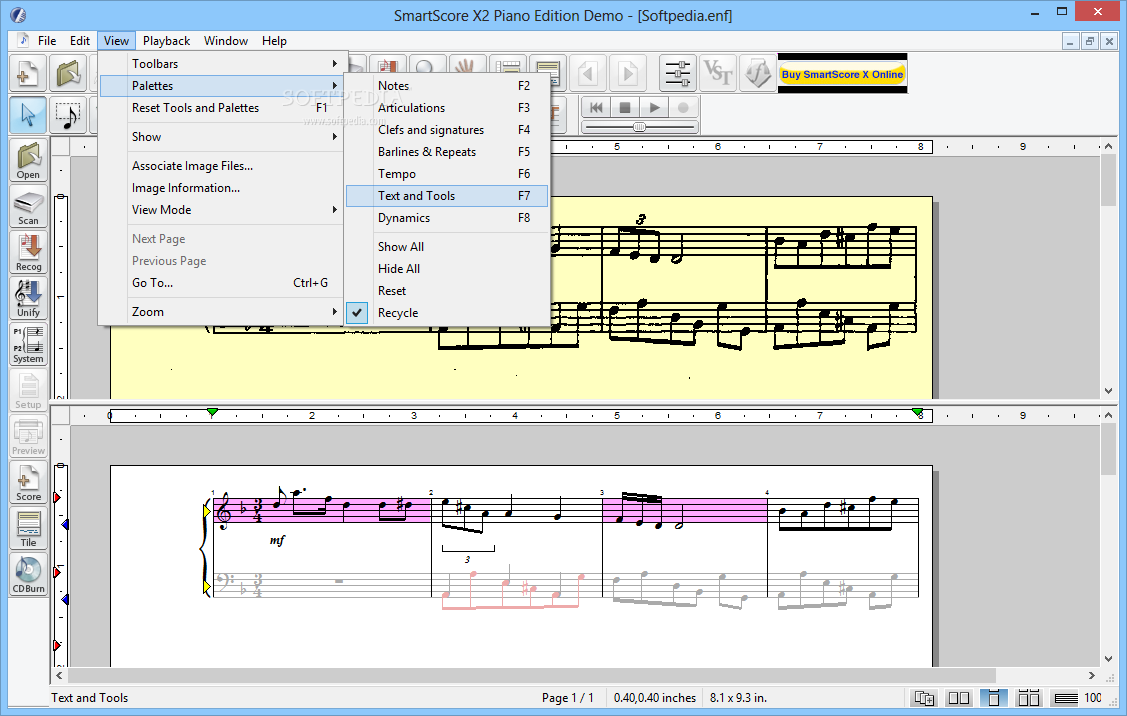The width and height of the screenshot is (1127, 716).
Task: Click the Recog button in left sidebar
Action: (x=28, y=253)
